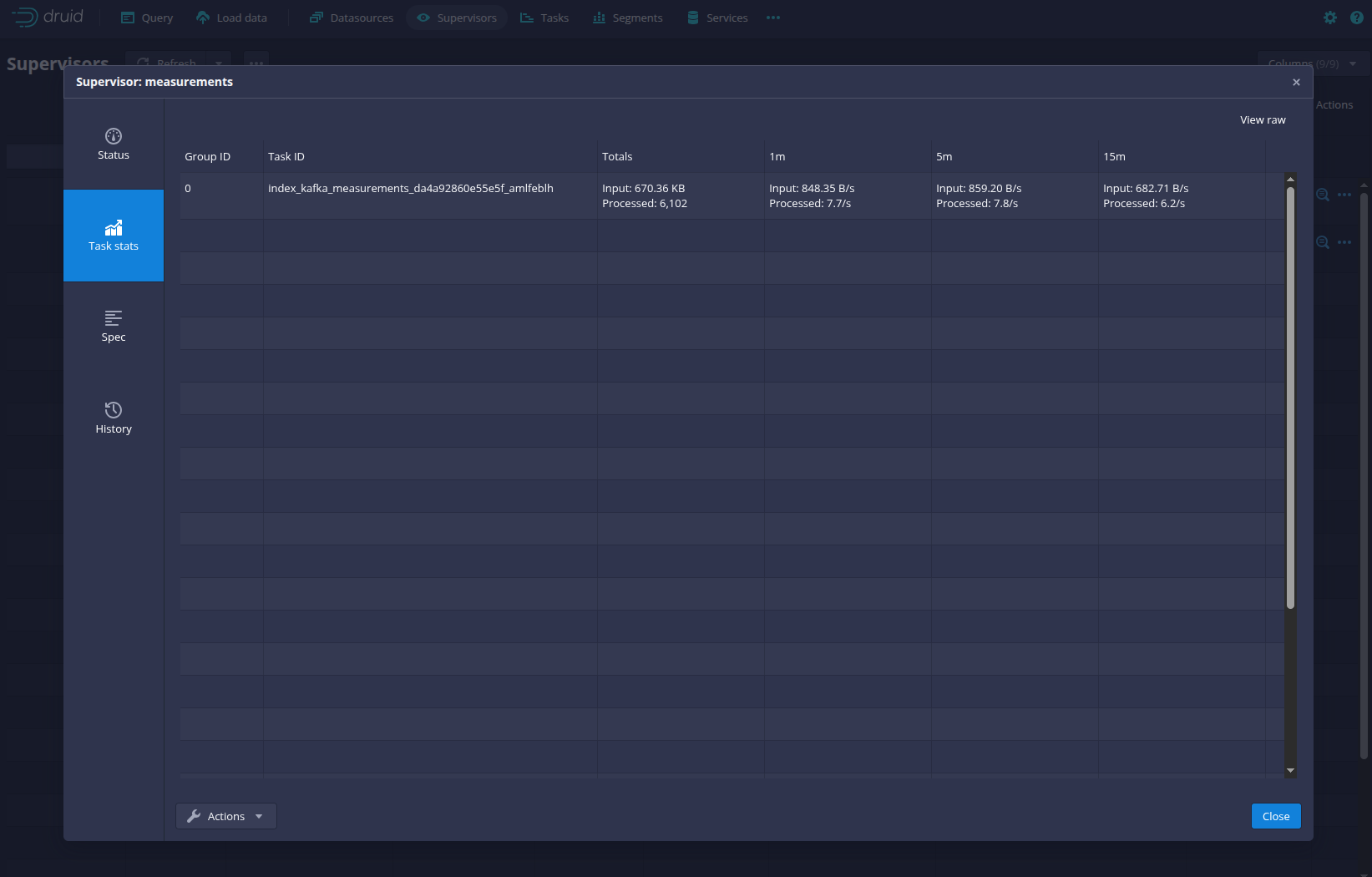This screenshot has width=1372, height=877.
Task: Go to the Load data view
Action: point(231,18)
